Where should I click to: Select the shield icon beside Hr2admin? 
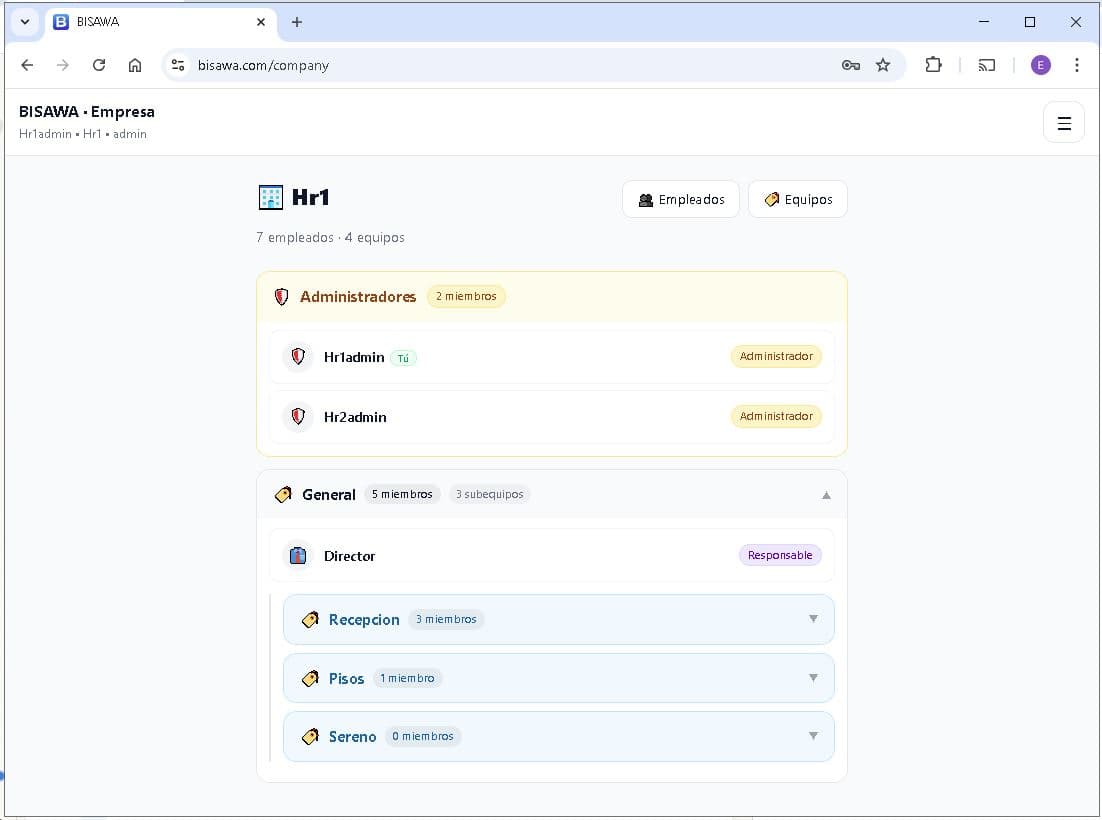pos(297,416)
